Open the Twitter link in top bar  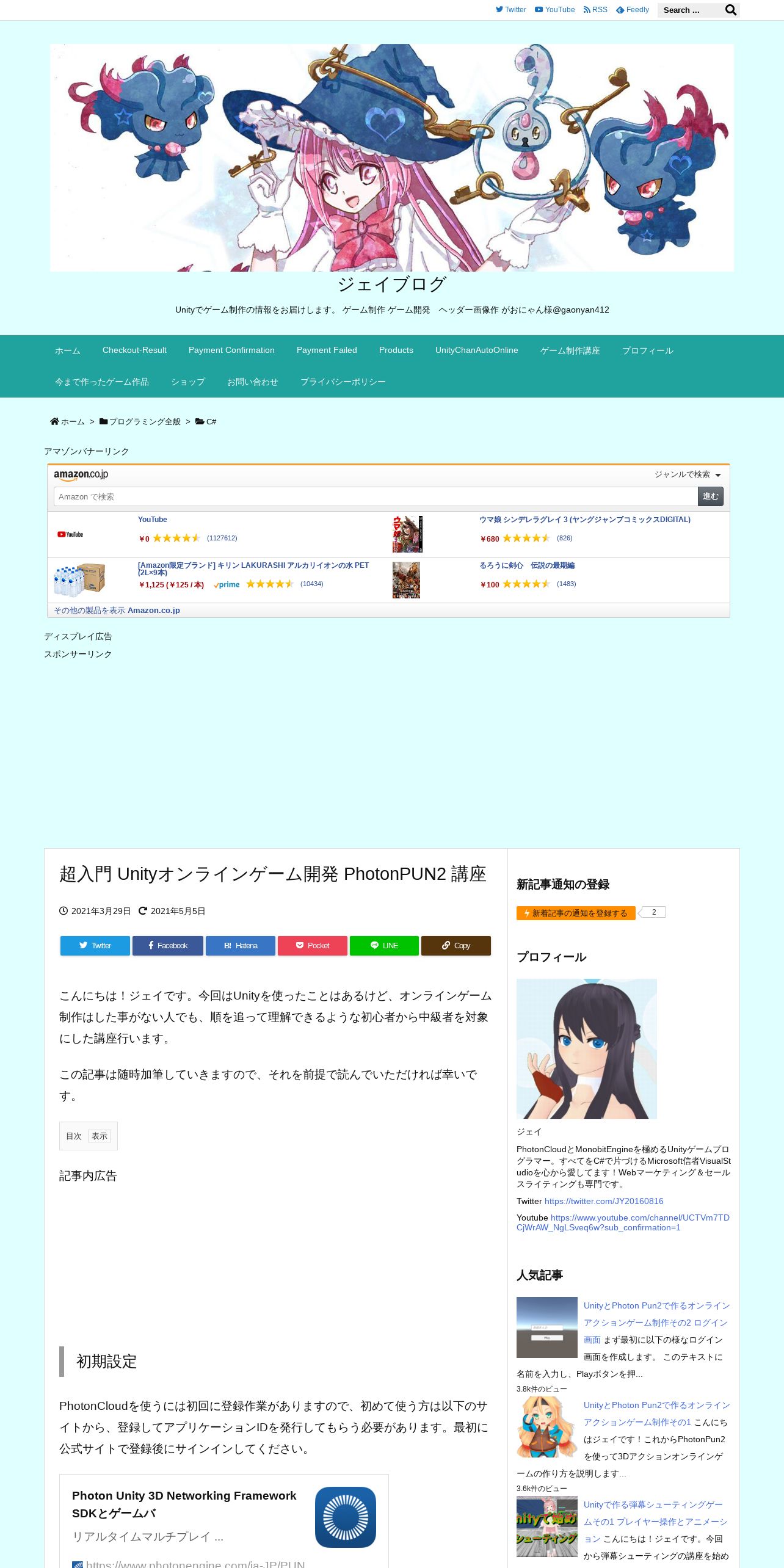[x=511, y=10]
